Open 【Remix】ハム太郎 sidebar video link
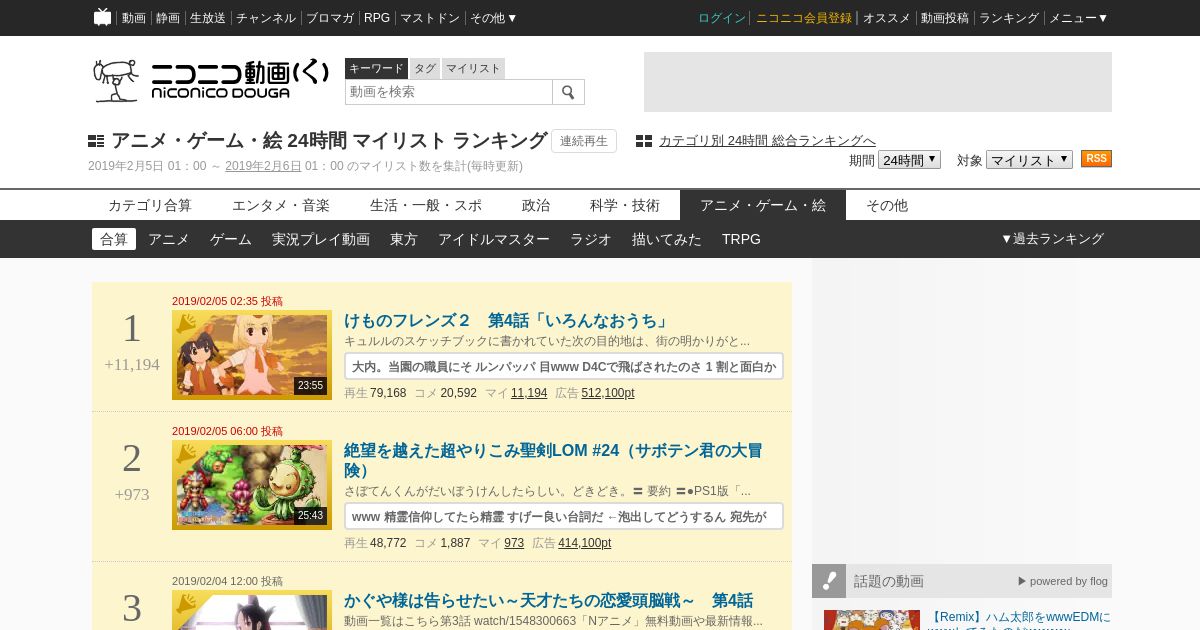Viewport: 1200px width, 630px height. click(1019, 618)
